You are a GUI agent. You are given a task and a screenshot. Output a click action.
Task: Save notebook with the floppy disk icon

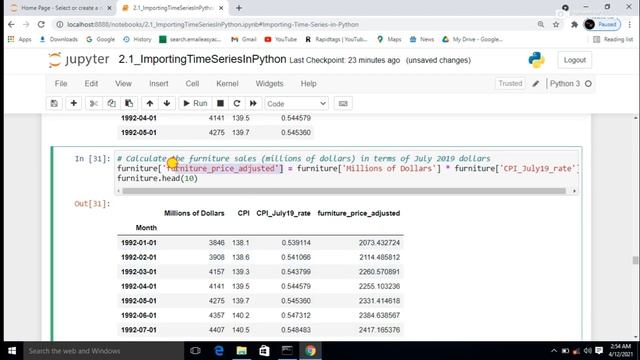[x=54, y=103]
